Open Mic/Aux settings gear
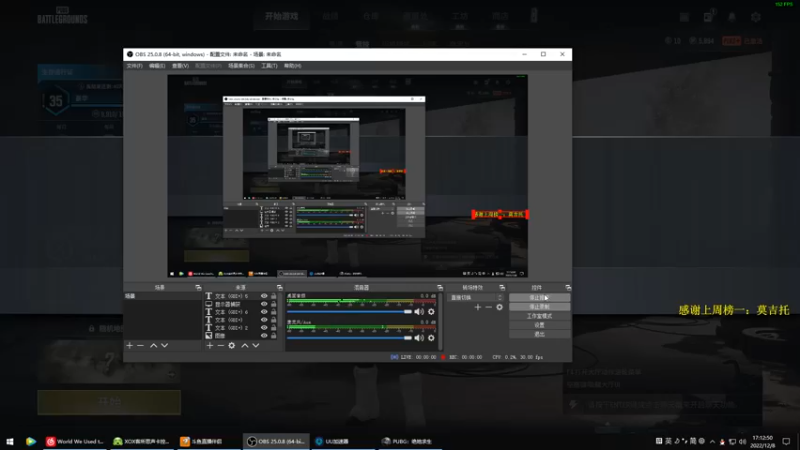The width and height of the screenshot is (800, 450). click(x=432, y=337)
